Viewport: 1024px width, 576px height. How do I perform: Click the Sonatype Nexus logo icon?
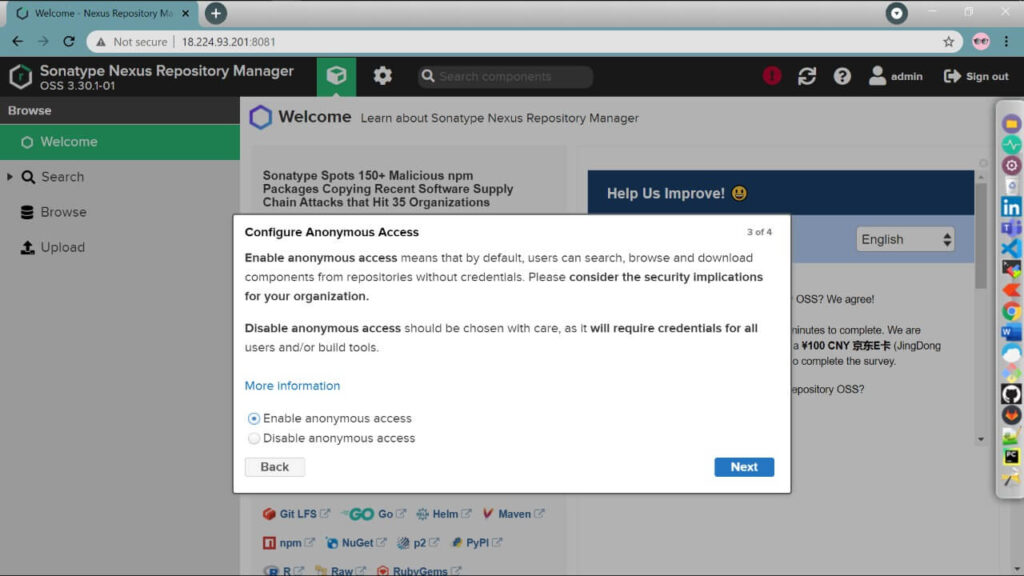coord(20,76)
